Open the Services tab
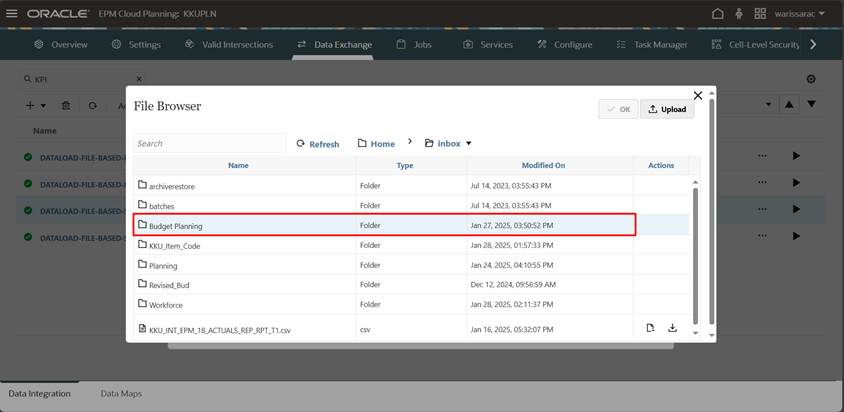This screenshot has width=844, height=412. point(488,45)
